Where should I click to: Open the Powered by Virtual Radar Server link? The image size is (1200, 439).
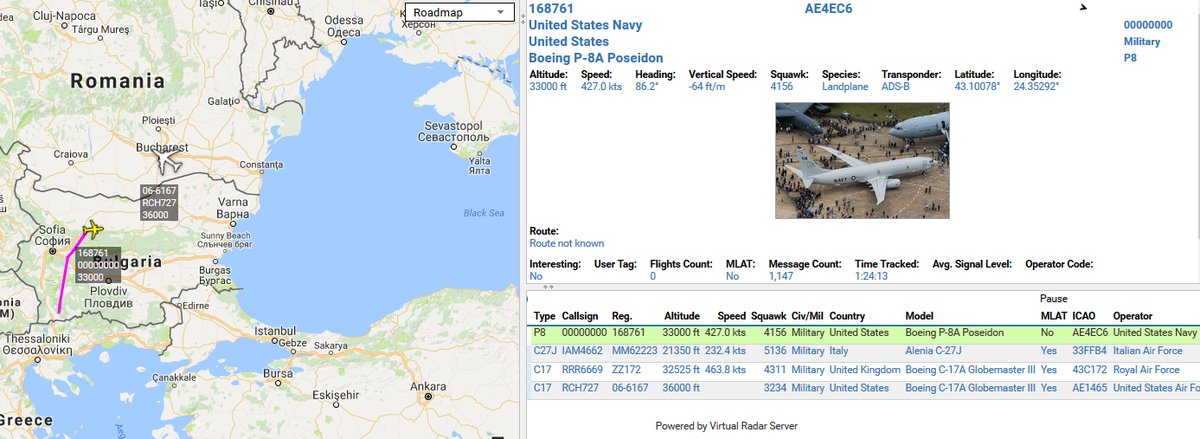[x=726, y=426]
